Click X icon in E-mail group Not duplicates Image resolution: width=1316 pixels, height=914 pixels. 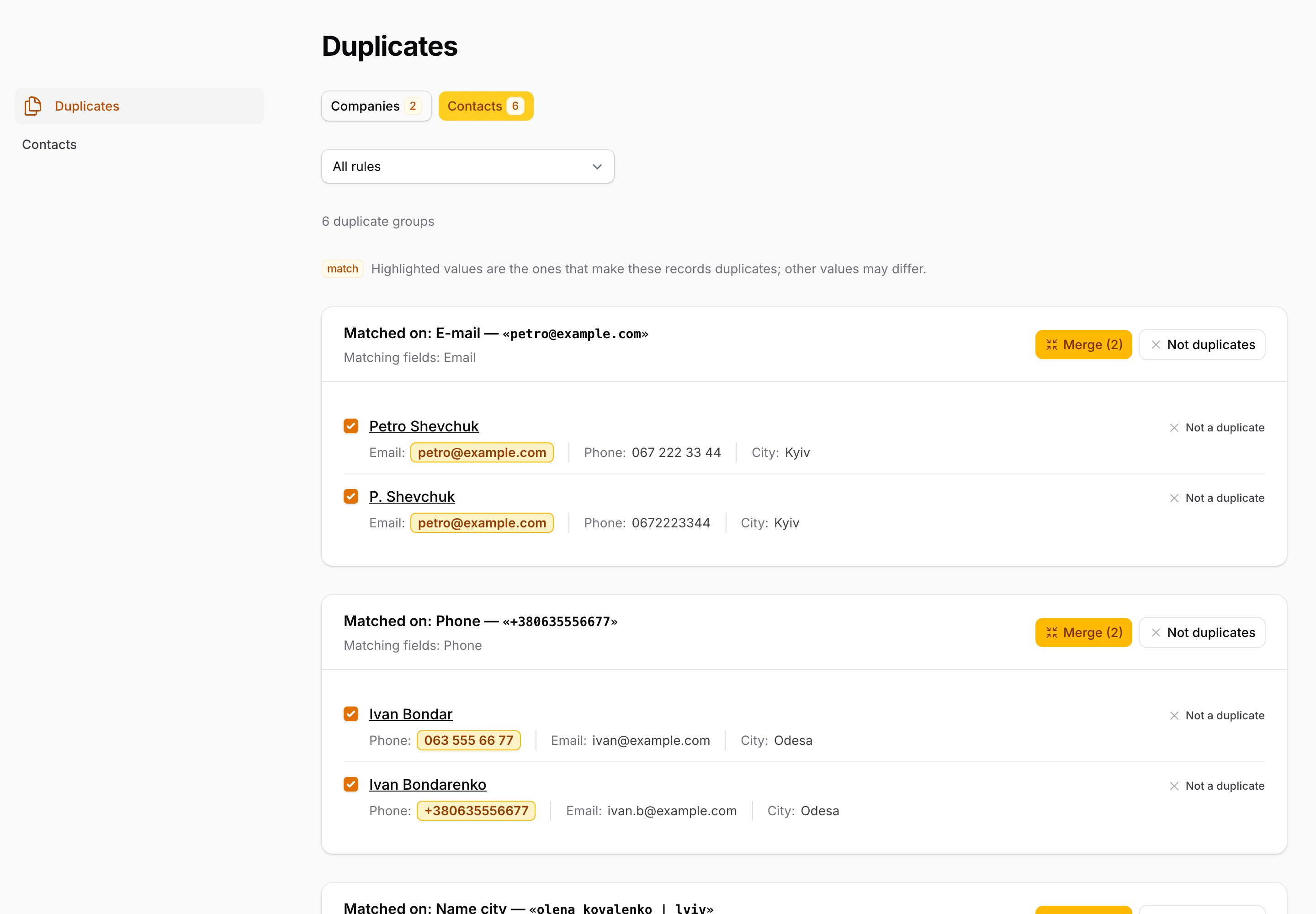(x=1156, y=345)
